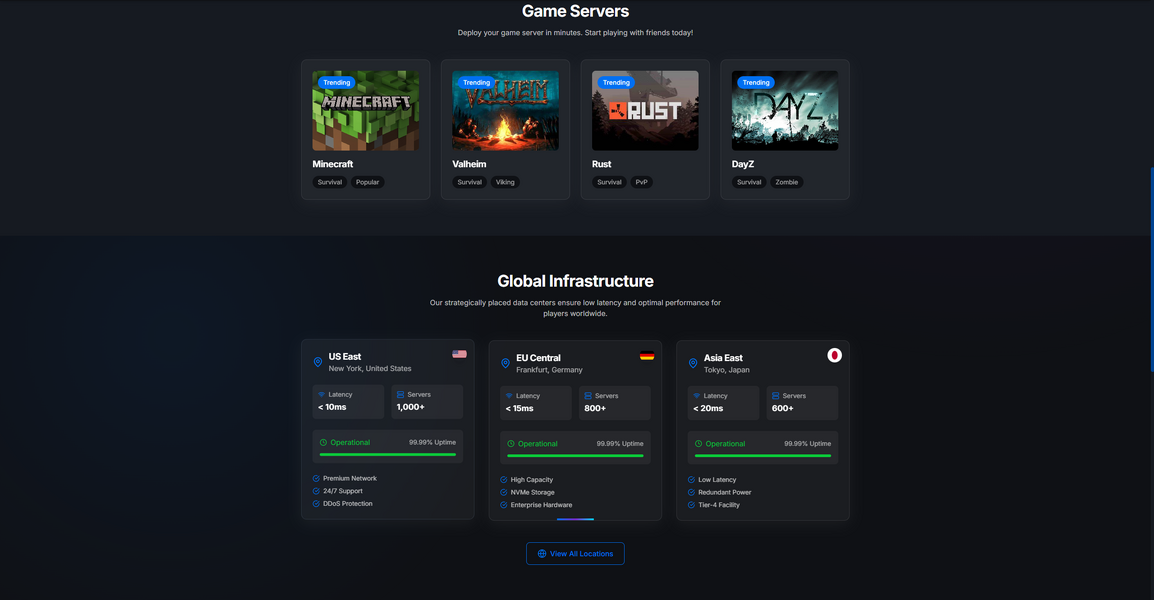Image resolution: width=1154 pixels, height=600 pixels.
Task: Click the United States flag icon
Action: point(459,354)
